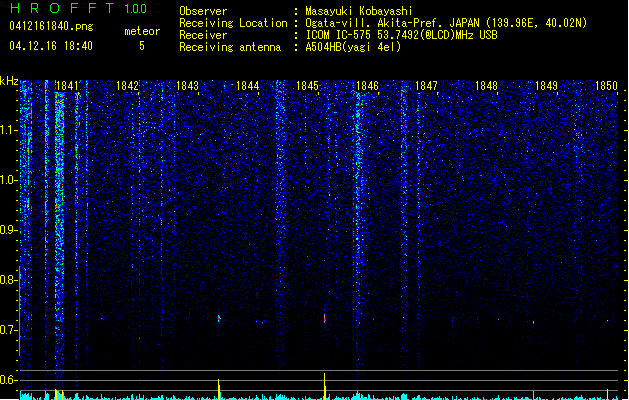629x400 pixels.
Task: Click the 1847 time marker
Action: (x=426, y=86)
